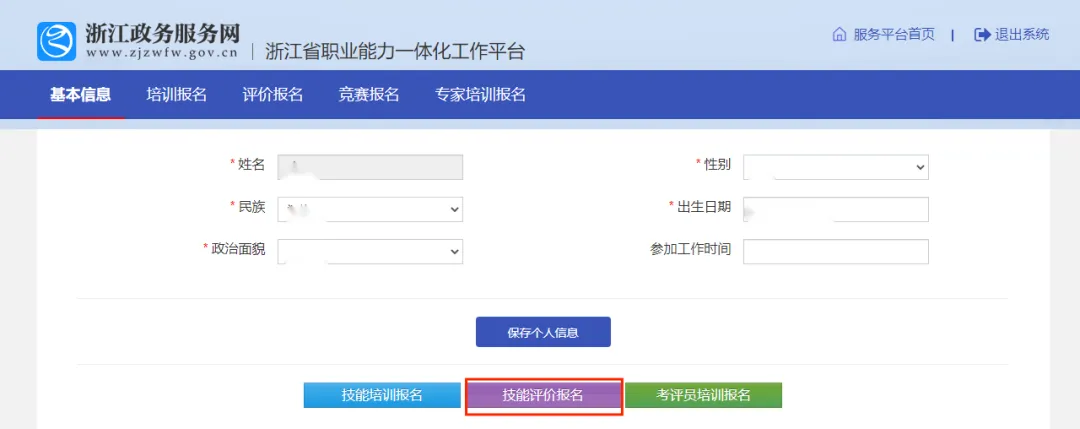Screen dimensions: 1080x429
Task: Expand the 性别 gender dropdown
Action: [x=836, y=167]
